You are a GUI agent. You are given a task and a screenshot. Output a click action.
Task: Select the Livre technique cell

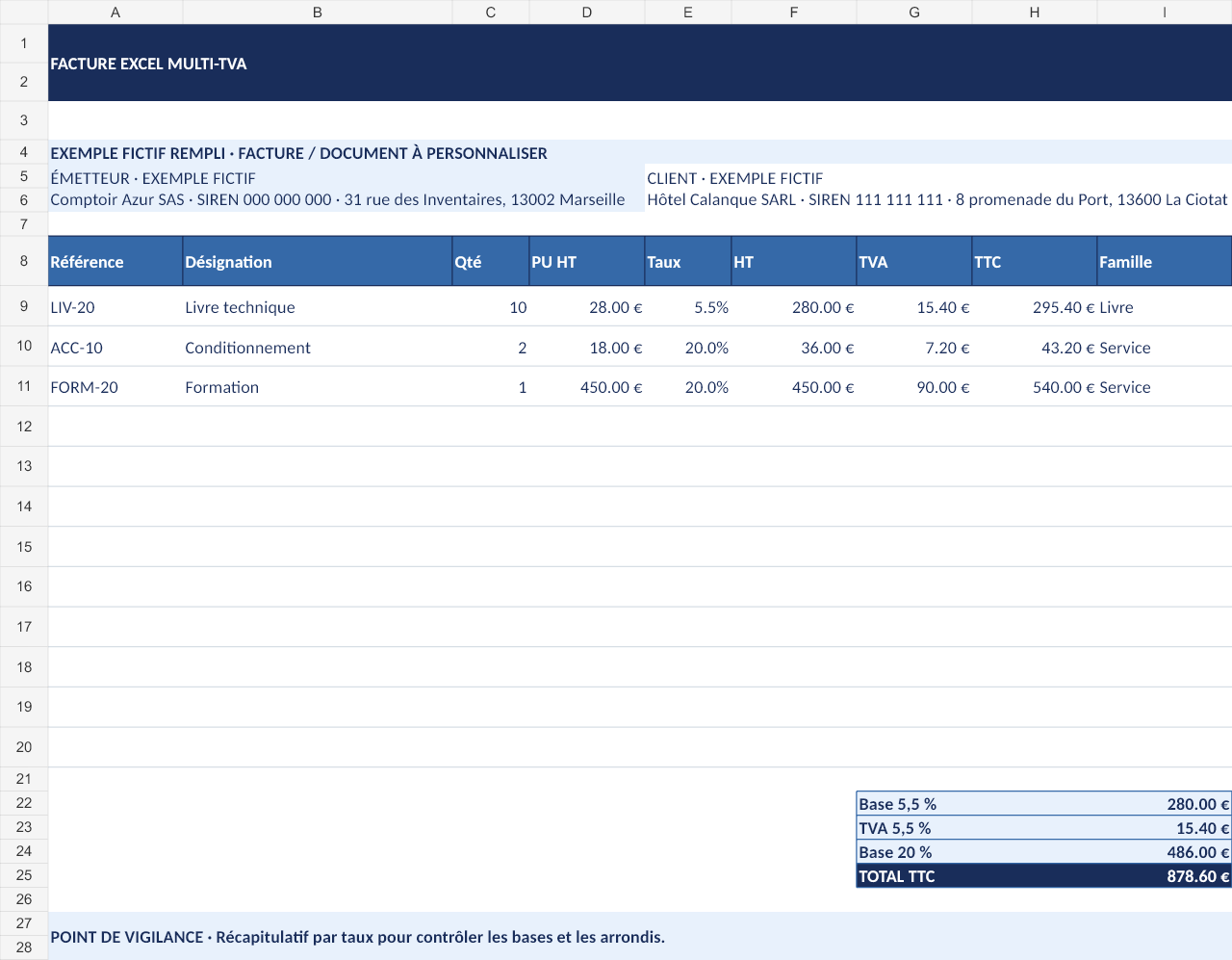318,307
